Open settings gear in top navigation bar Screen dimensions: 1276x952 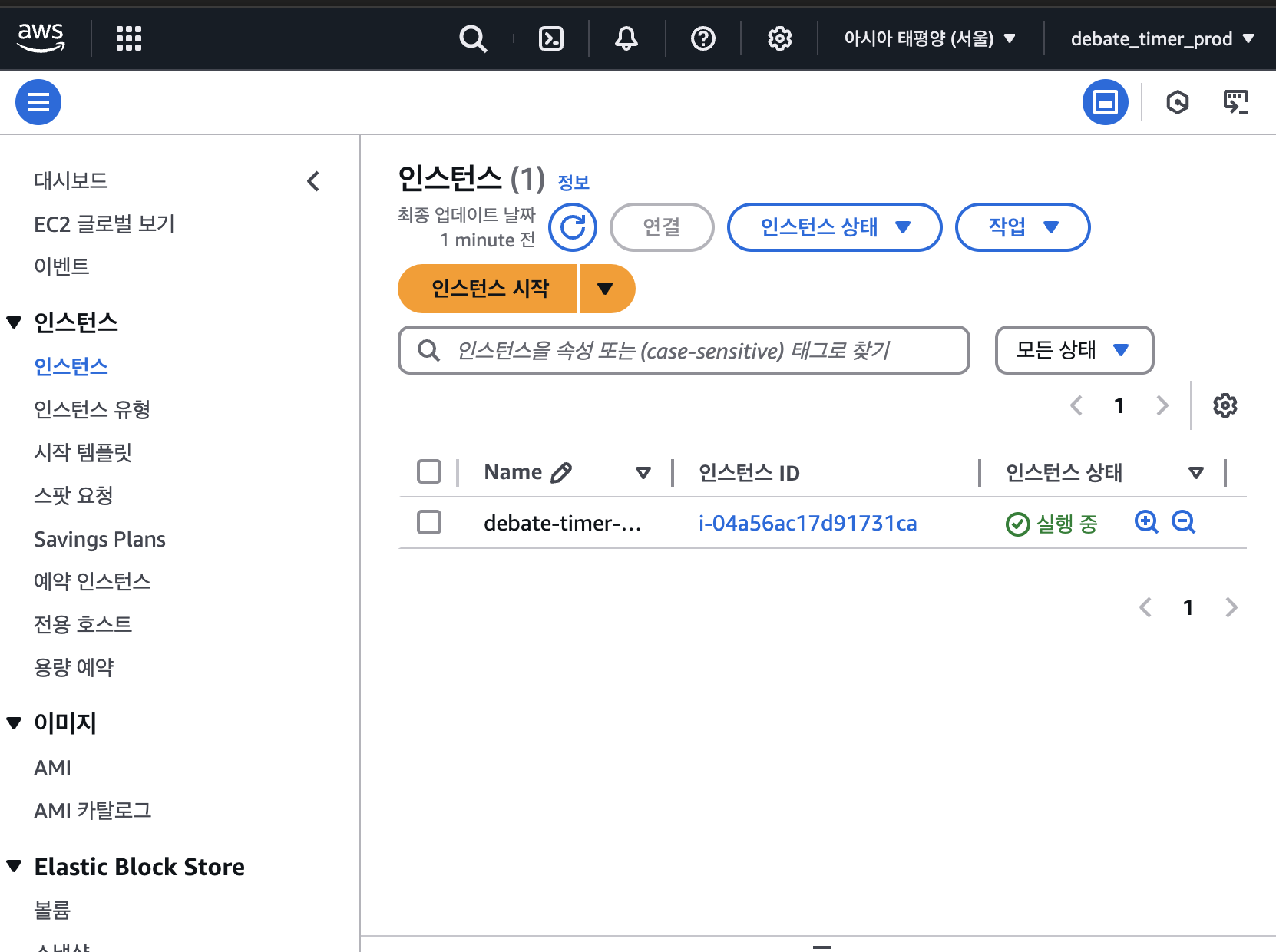[780, 38]
